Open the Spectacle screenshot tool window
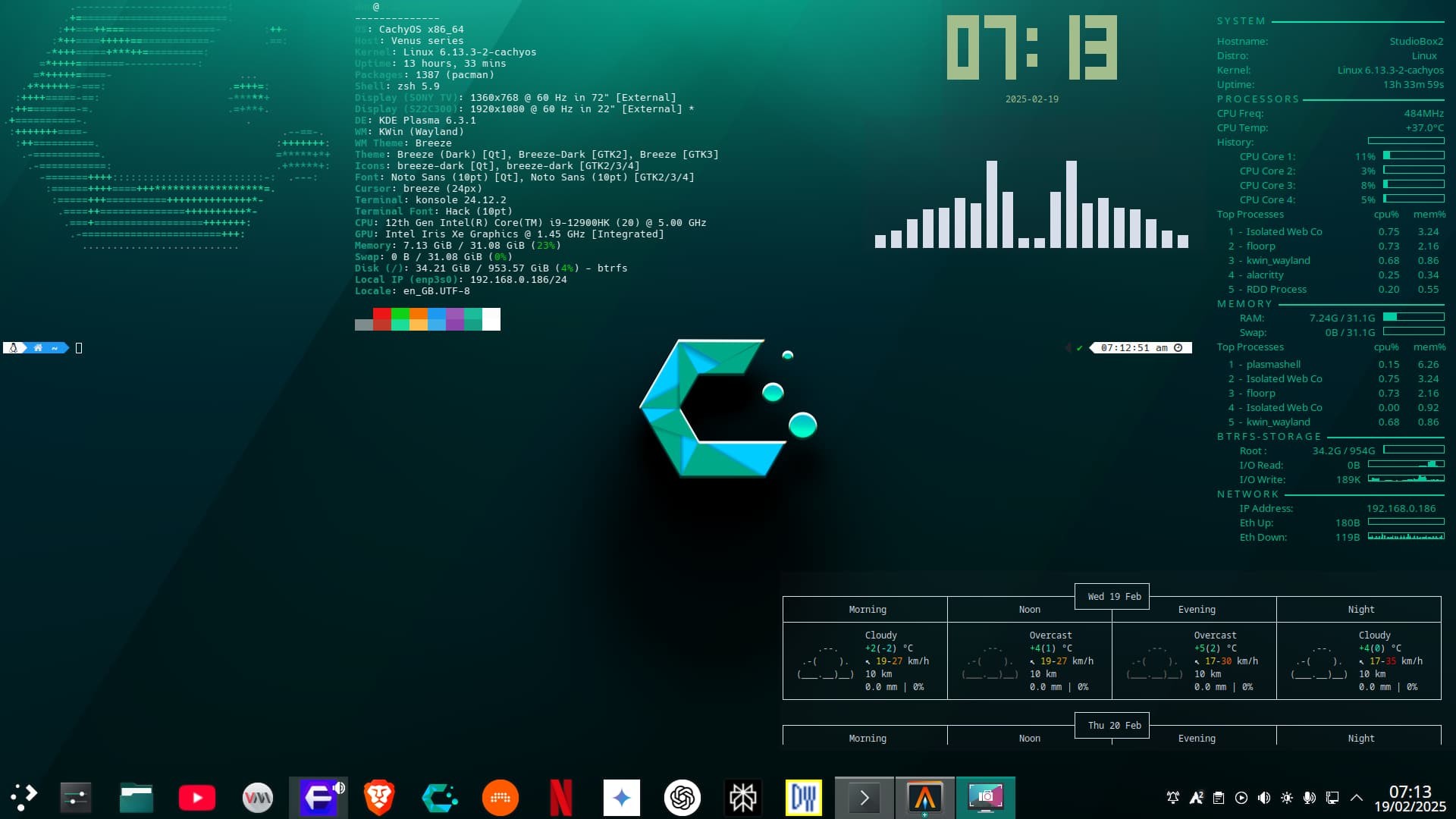 pos(986,797)
